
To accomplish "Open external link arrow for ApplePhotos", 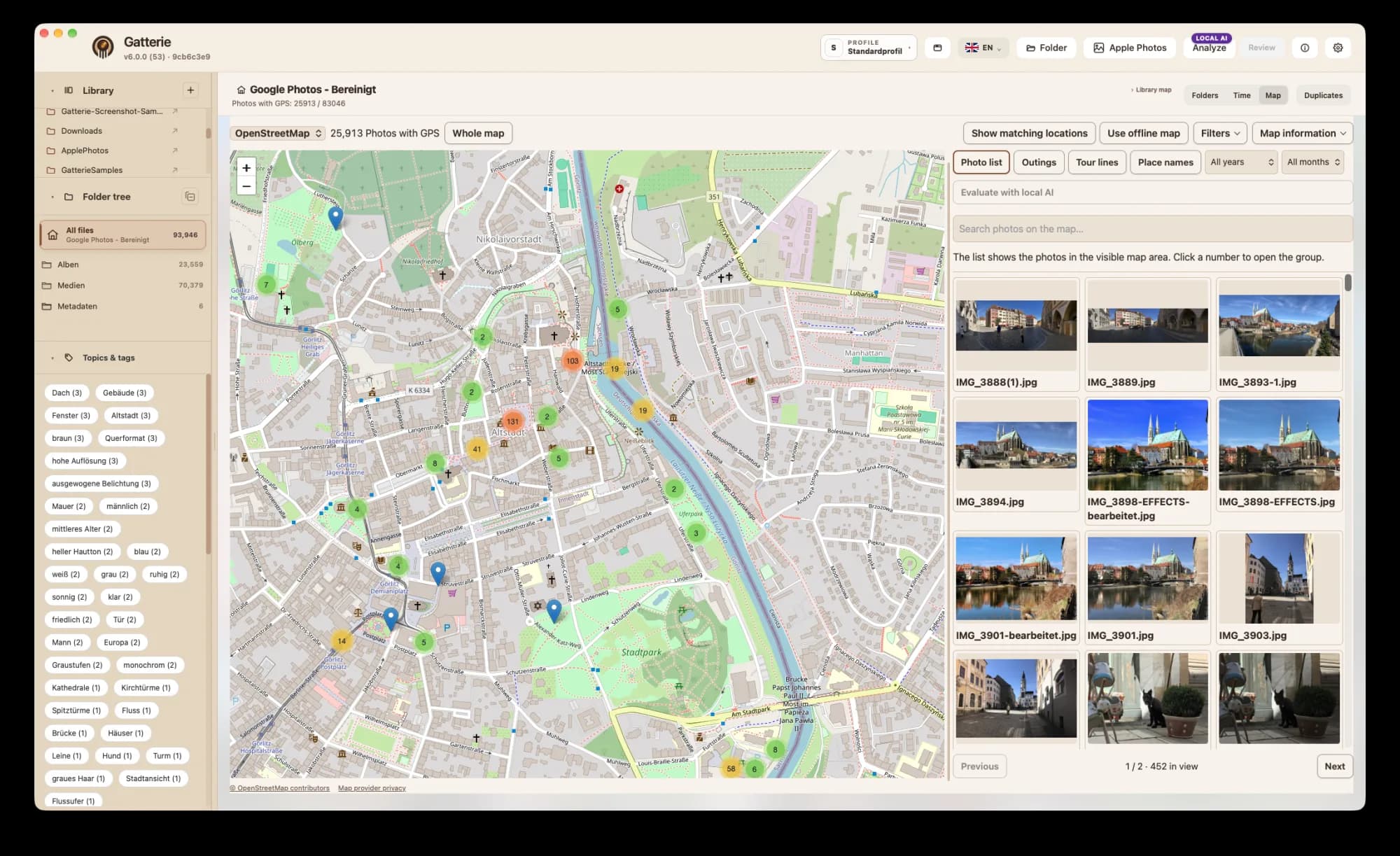I will pos(175,150).
